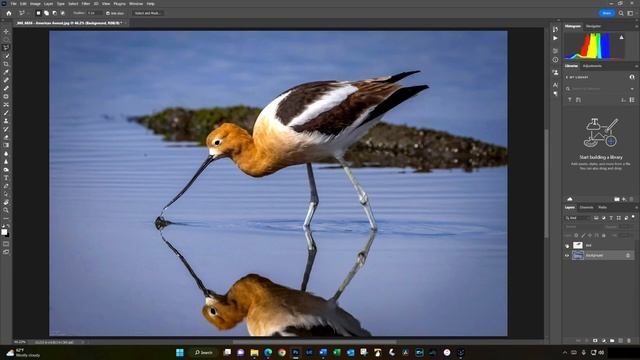Open the Window menu
Screen dimensions: 640x360
[136, 4]
